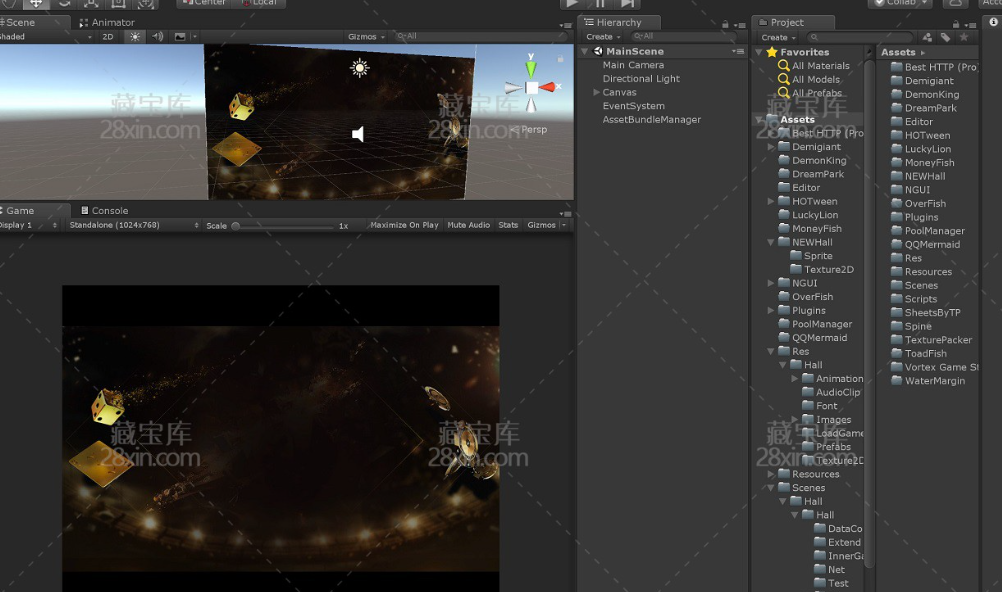Toggle scene audio speaker icon
Screen dimensions: 1002x592
(x=157, y=37)
